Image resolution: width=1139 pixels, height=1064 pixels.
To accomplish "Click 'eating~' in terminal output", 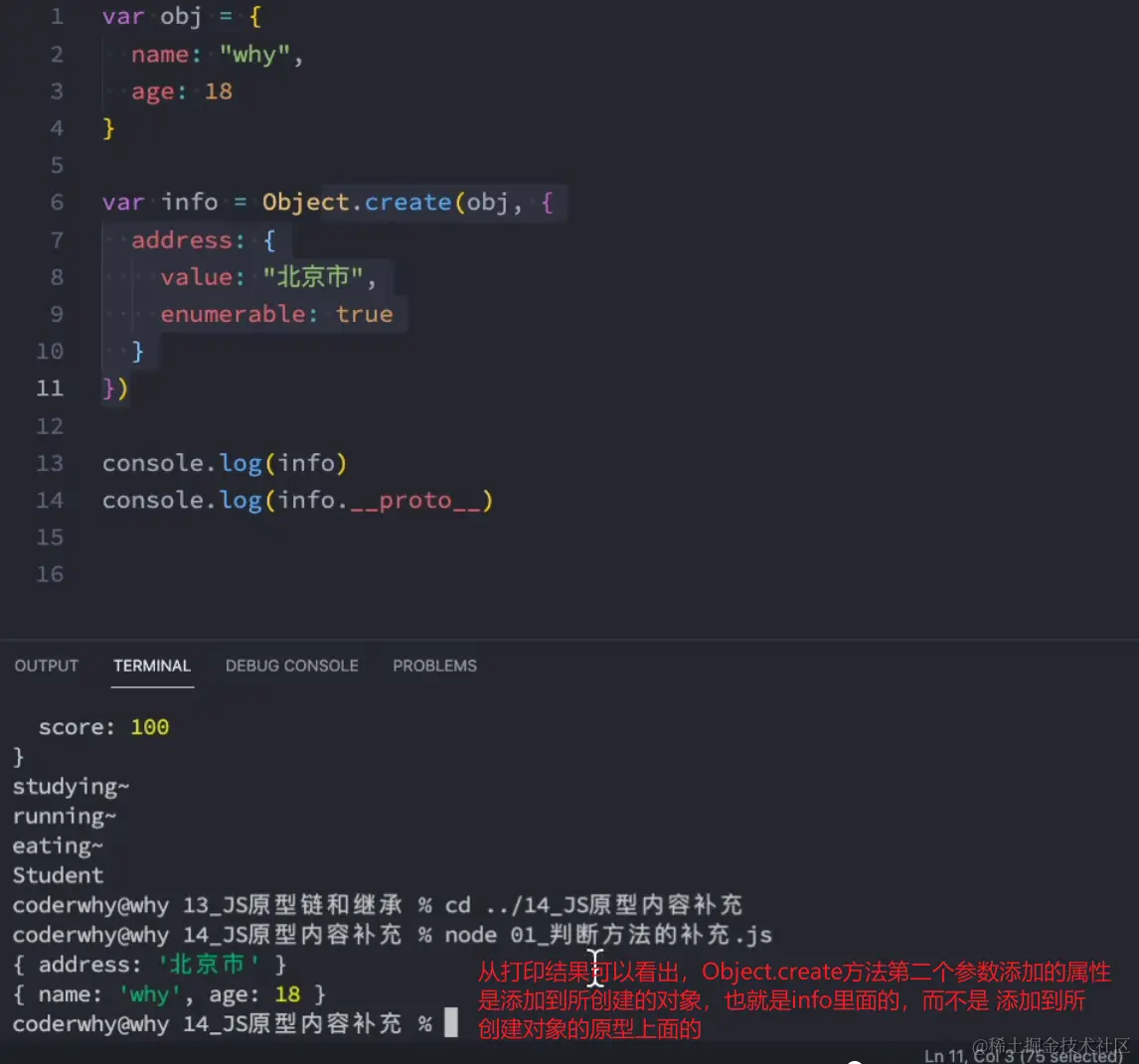I will pos(58,846).
